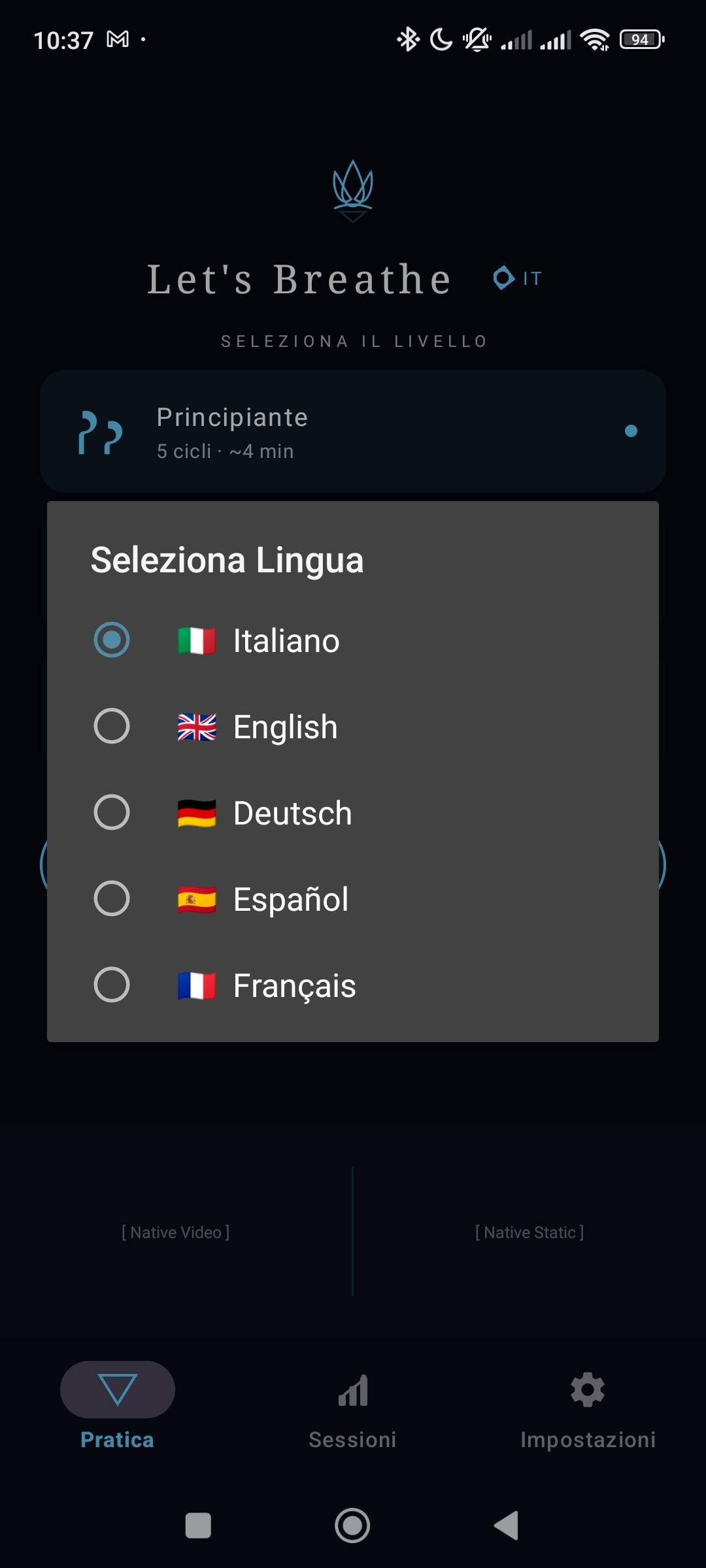This screenshot has height=1568, width=706.
Task: Tap the French flag icon
Action: [x=197, y=985]
